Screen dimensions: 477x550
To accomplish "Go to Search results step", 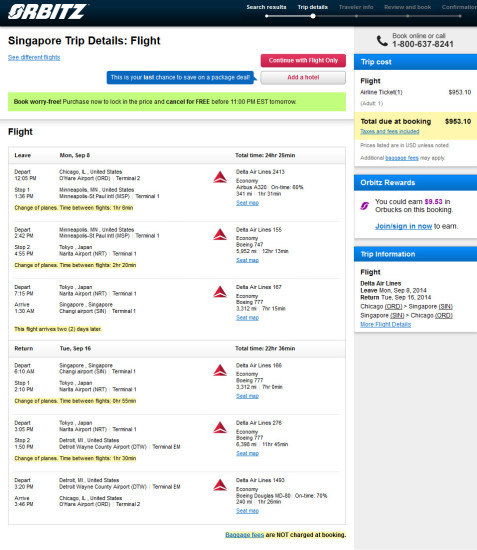I will (266, 7).
